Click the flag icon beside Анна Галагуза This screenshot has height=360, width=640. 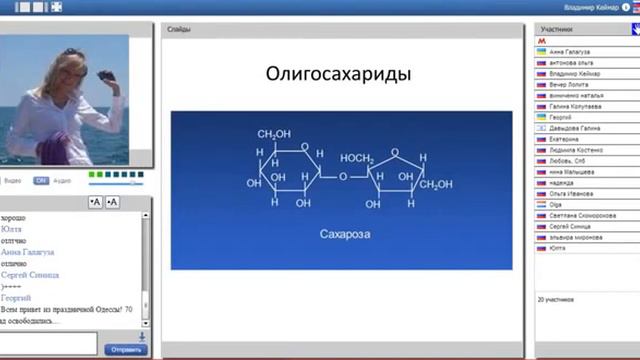tap(541, 52)
